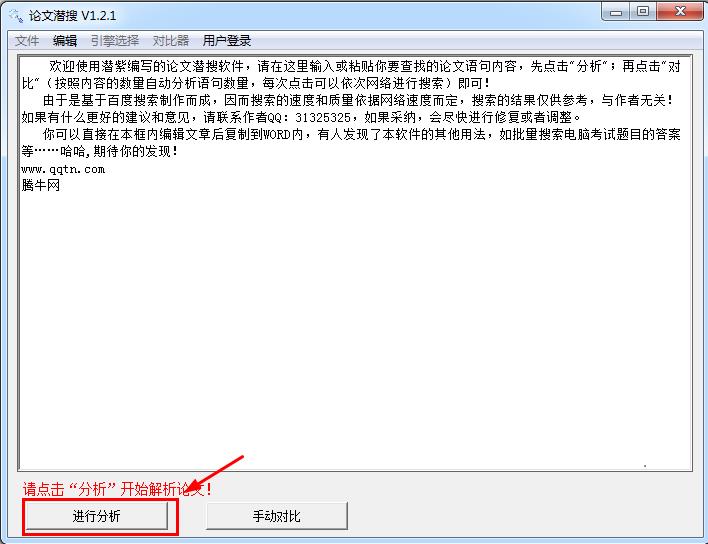The width and height of the screenshot is (708, 544).
Task: Click the title text 论文潜搜 V1.2.1
Action: [73, 16]
